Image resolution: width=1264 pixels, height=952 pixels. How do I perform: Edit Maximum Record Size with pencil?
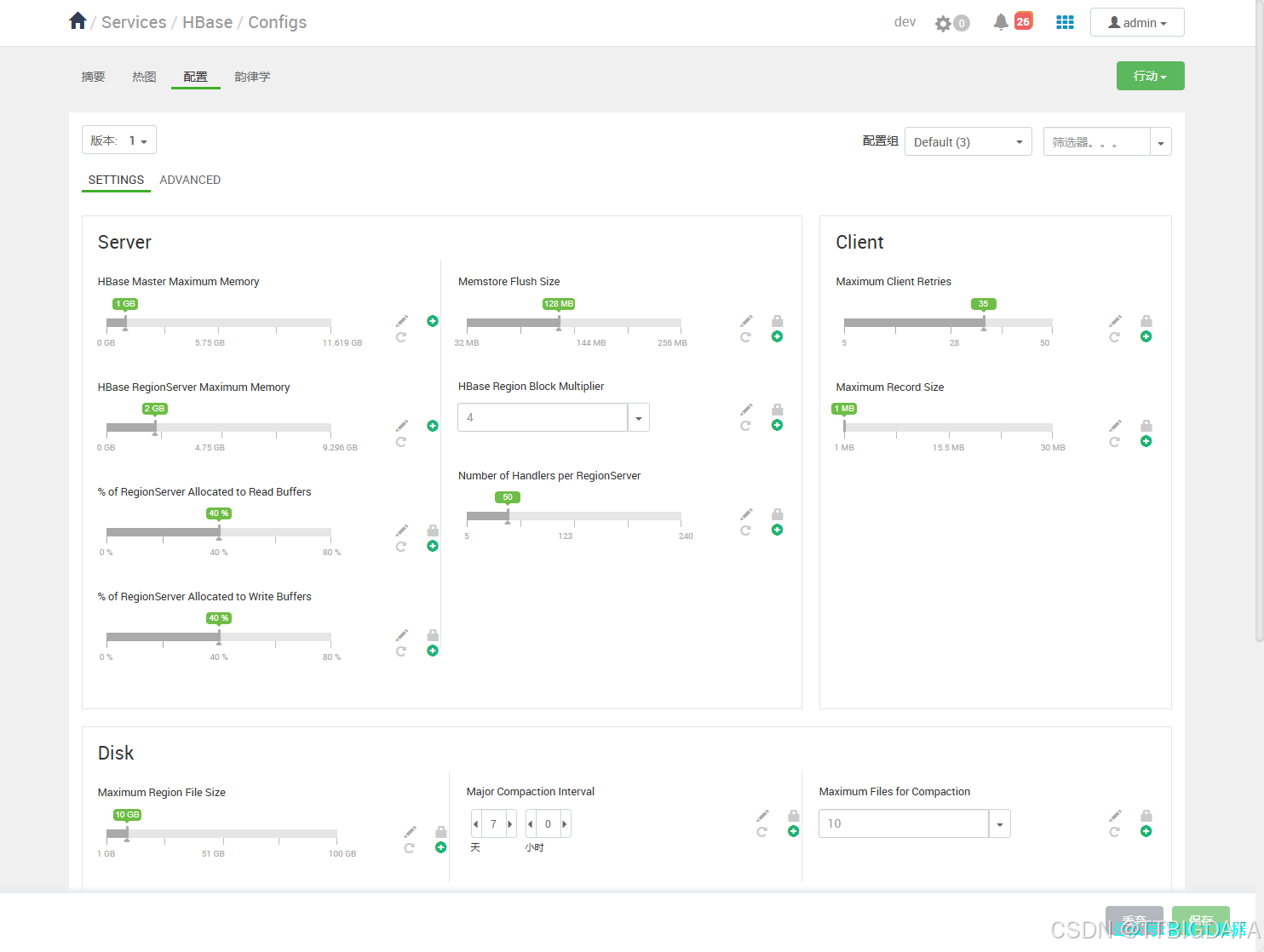coord(1116,426)
